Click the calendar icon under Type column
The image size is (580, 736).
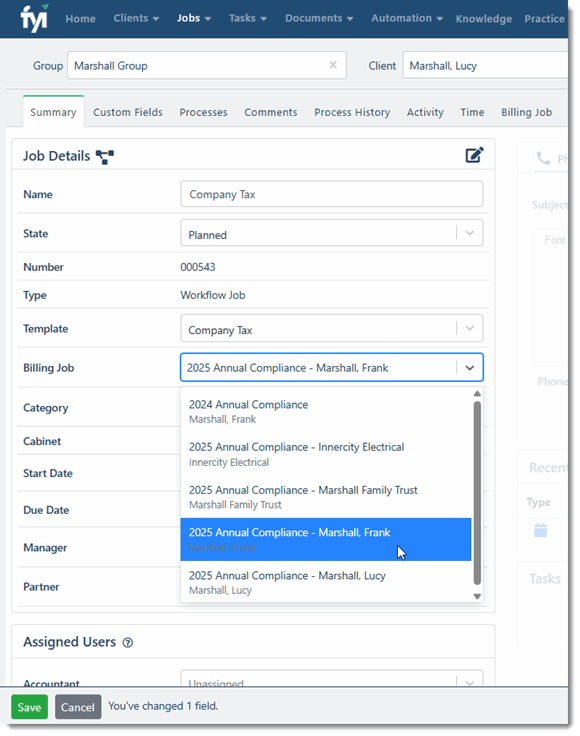tap(541, 530)
